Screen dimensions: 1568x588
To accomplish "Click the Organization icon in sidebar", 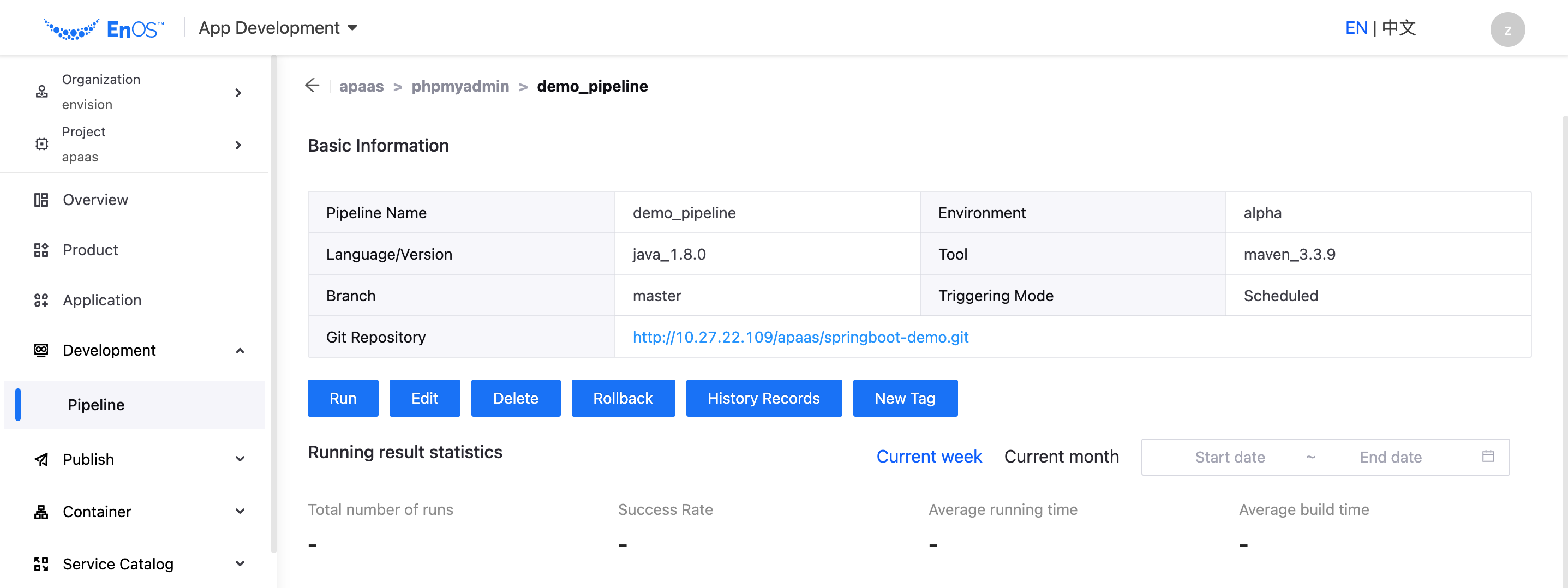I will pyautogui.click(x=41, y=92).
